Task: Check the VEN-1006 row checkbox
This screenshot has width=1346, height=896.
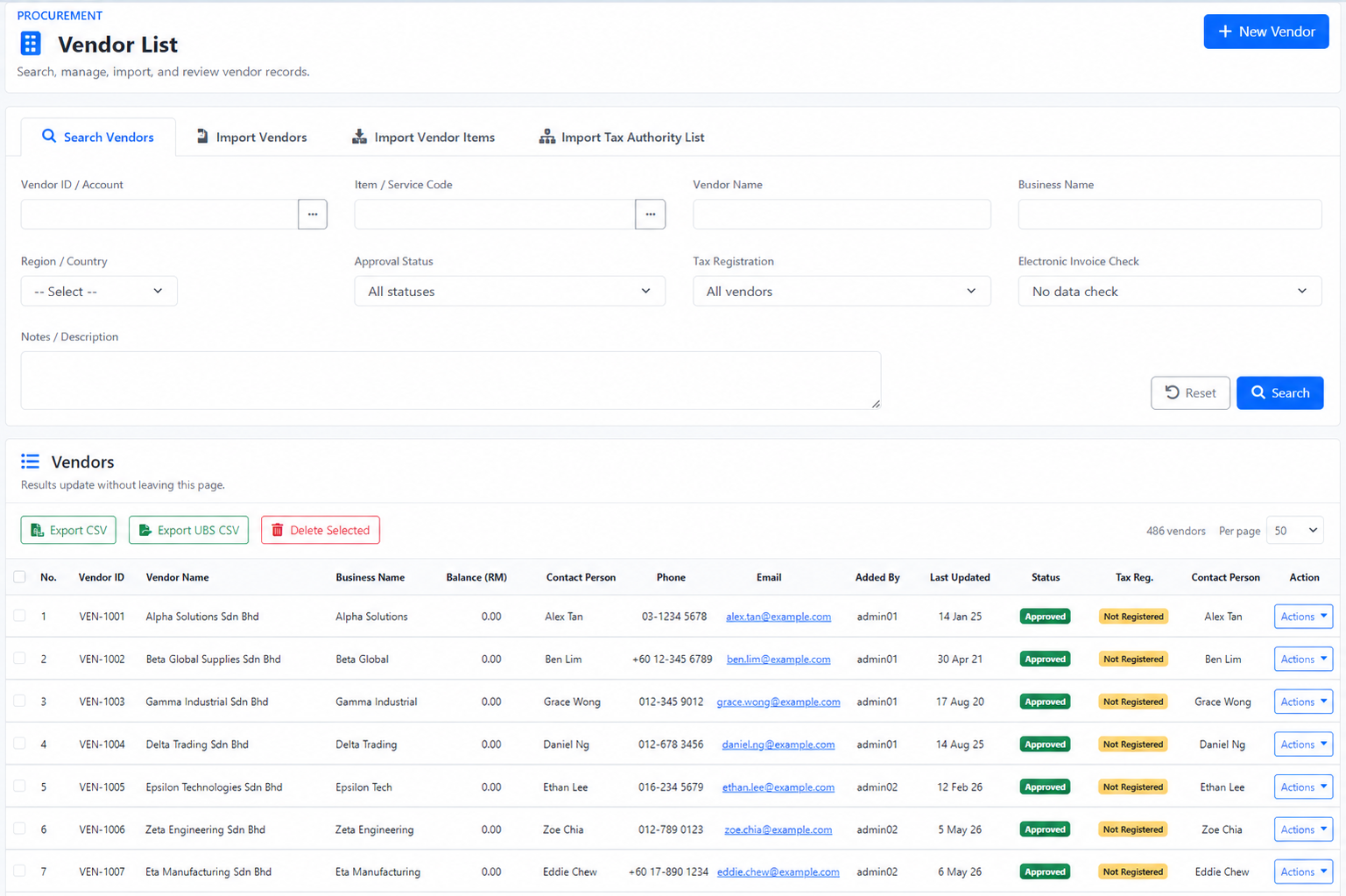Action: pos(19,828)
